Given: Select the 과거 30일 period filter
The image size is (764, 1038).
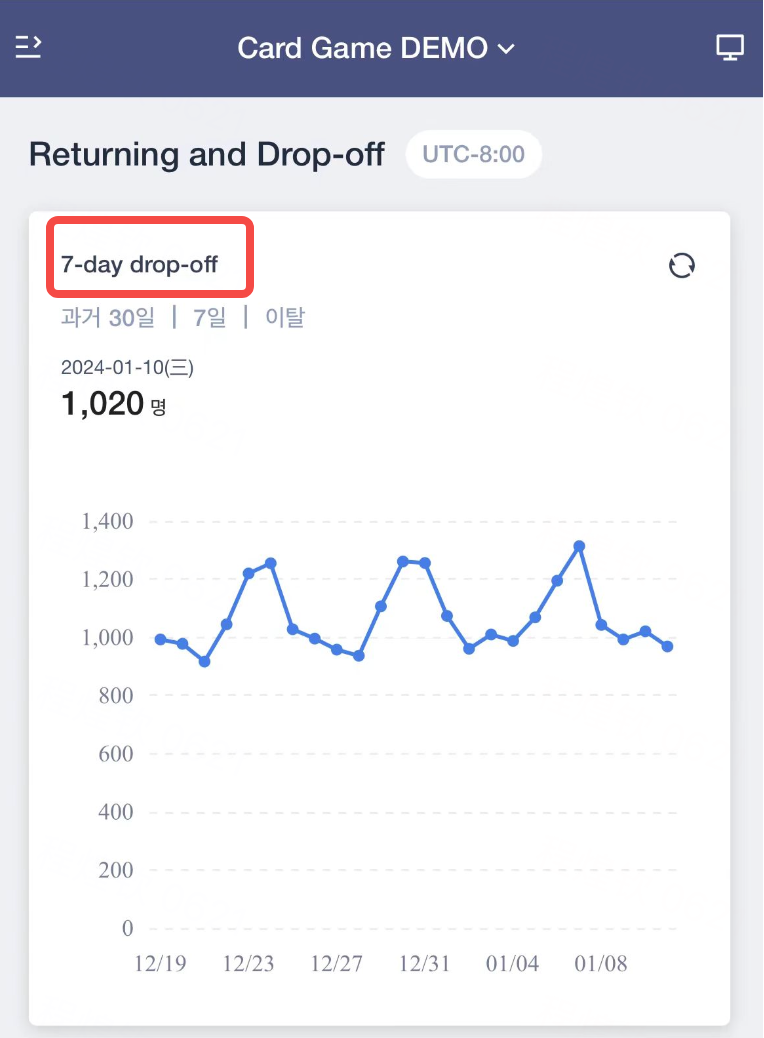Looking at the screenshot, I should [108, 317].
